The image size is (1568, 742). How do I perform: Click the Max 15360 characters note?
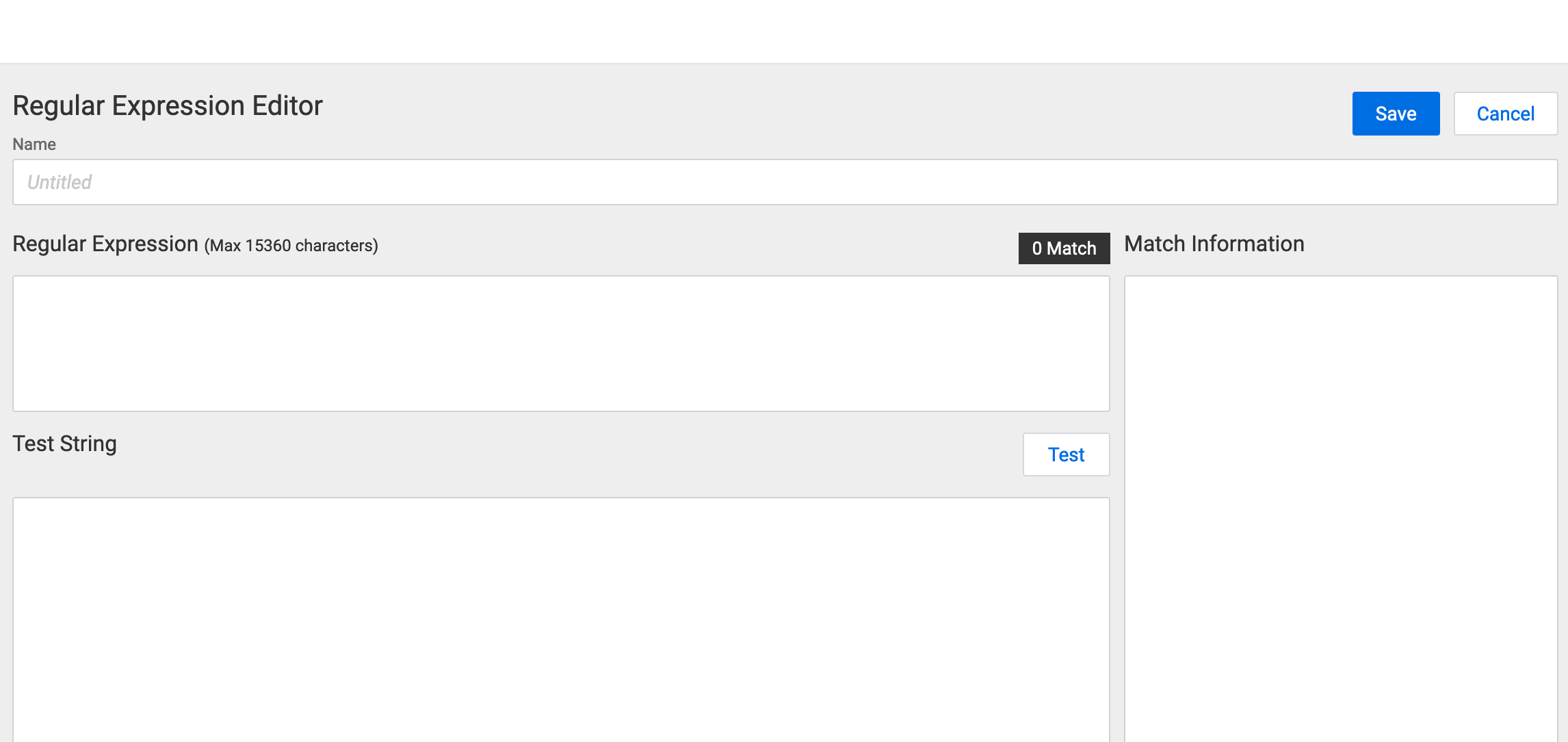point(290,246)
